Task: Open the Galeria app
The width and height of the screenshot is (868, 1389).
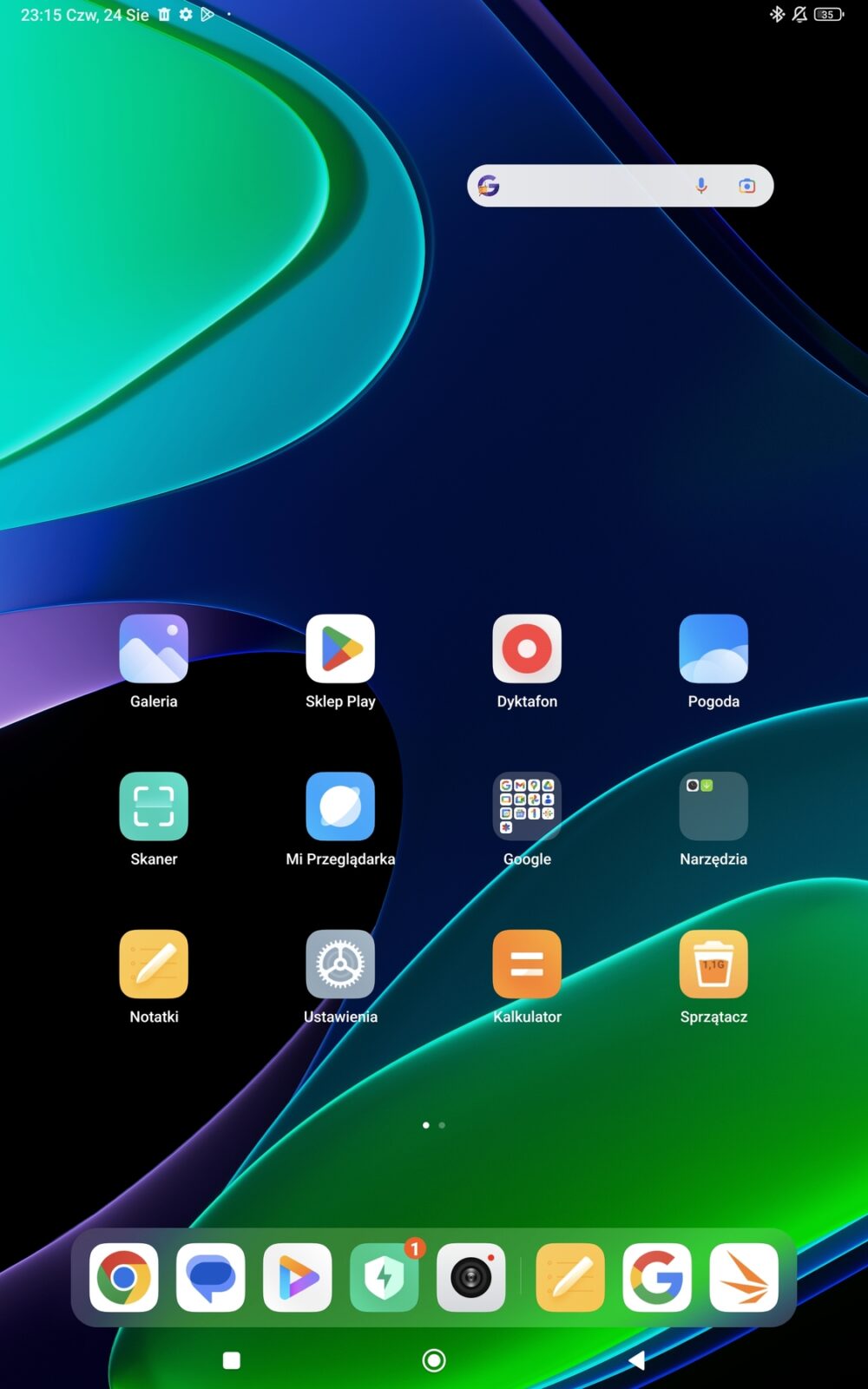Action: coord(154,648)
